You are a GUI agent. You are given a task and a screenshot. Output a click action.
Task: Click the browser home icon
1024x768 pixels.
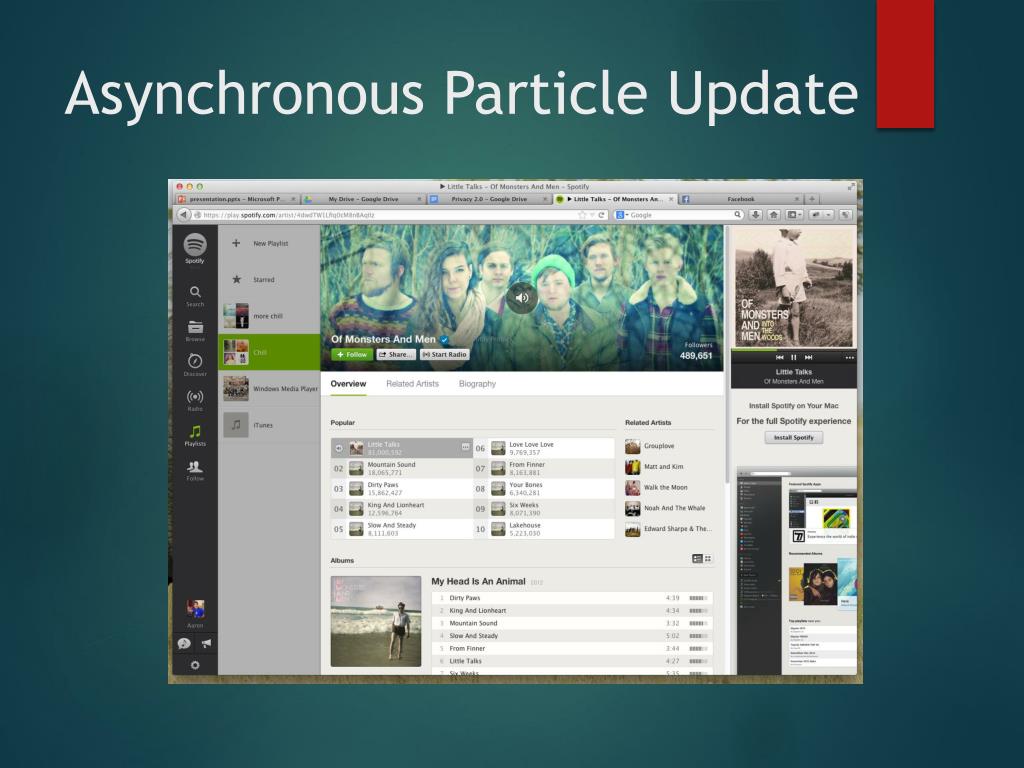[774, 215]
